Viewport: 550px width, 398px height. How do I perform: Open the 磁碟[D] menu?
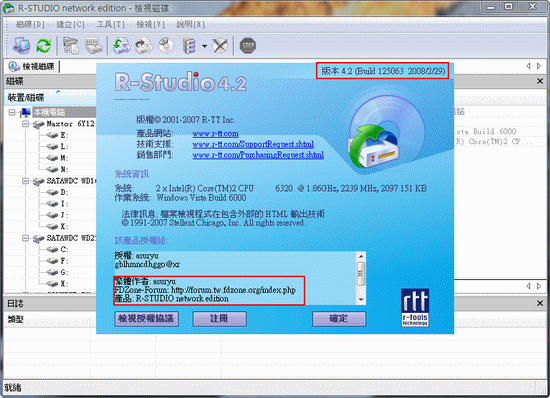tap(30, 24)
